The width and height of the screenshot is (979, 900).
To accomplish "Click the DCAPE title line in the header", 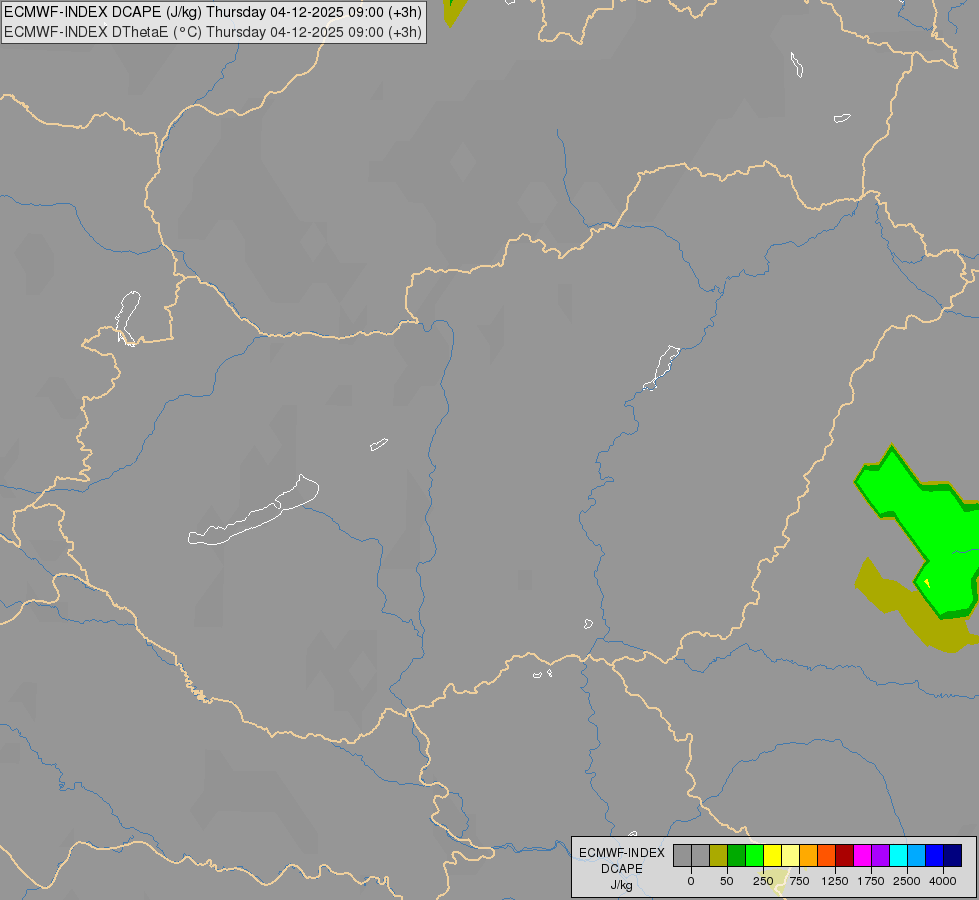I will click(213, 12).
